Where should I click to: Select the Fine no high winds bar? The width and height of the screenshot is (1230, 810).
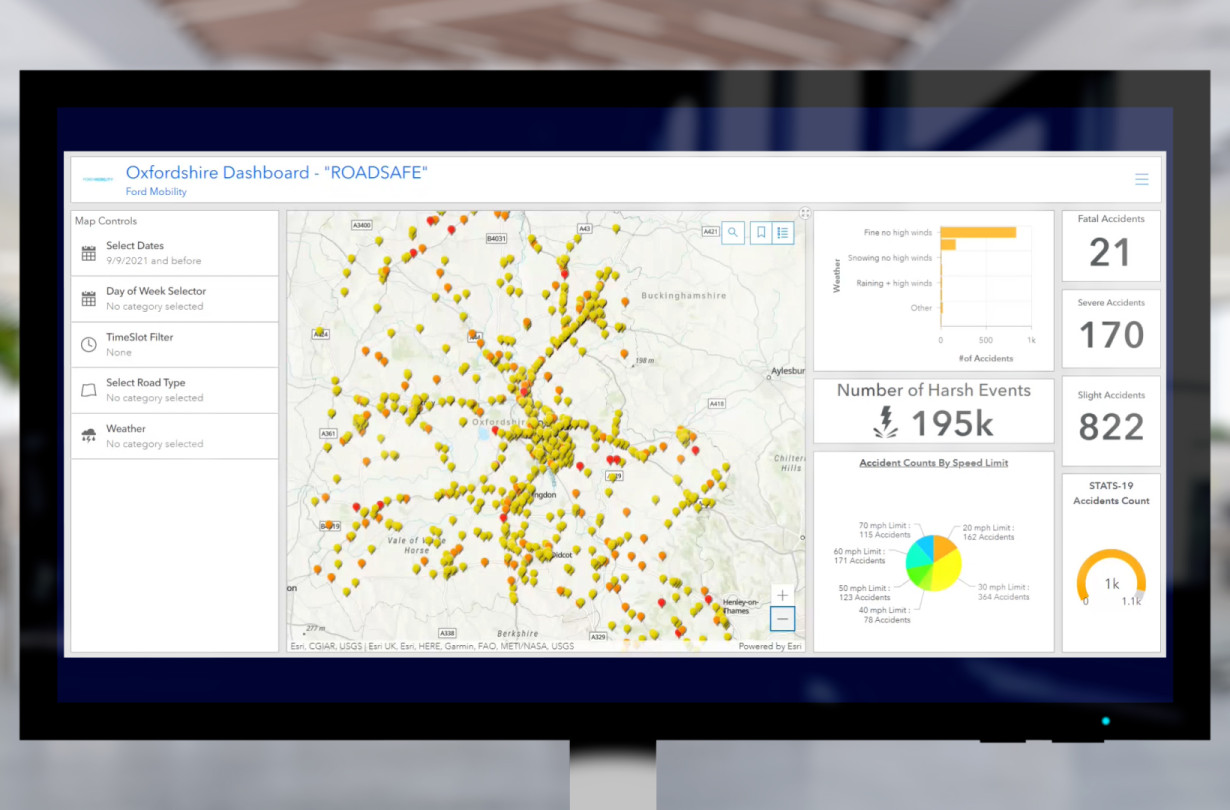point(977,232)
